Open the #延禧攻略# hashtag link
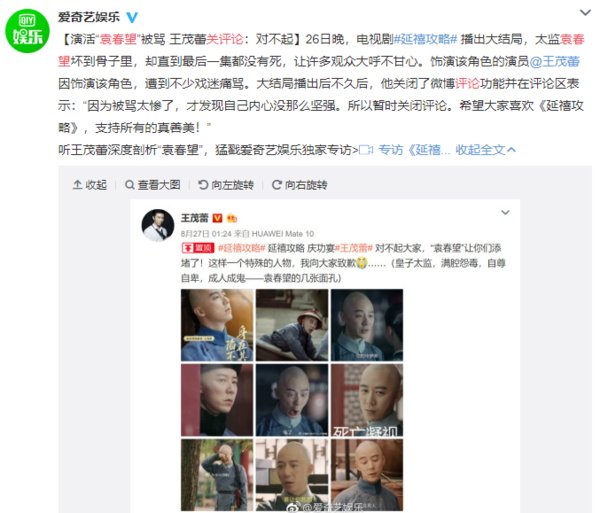 click(426, 39)
